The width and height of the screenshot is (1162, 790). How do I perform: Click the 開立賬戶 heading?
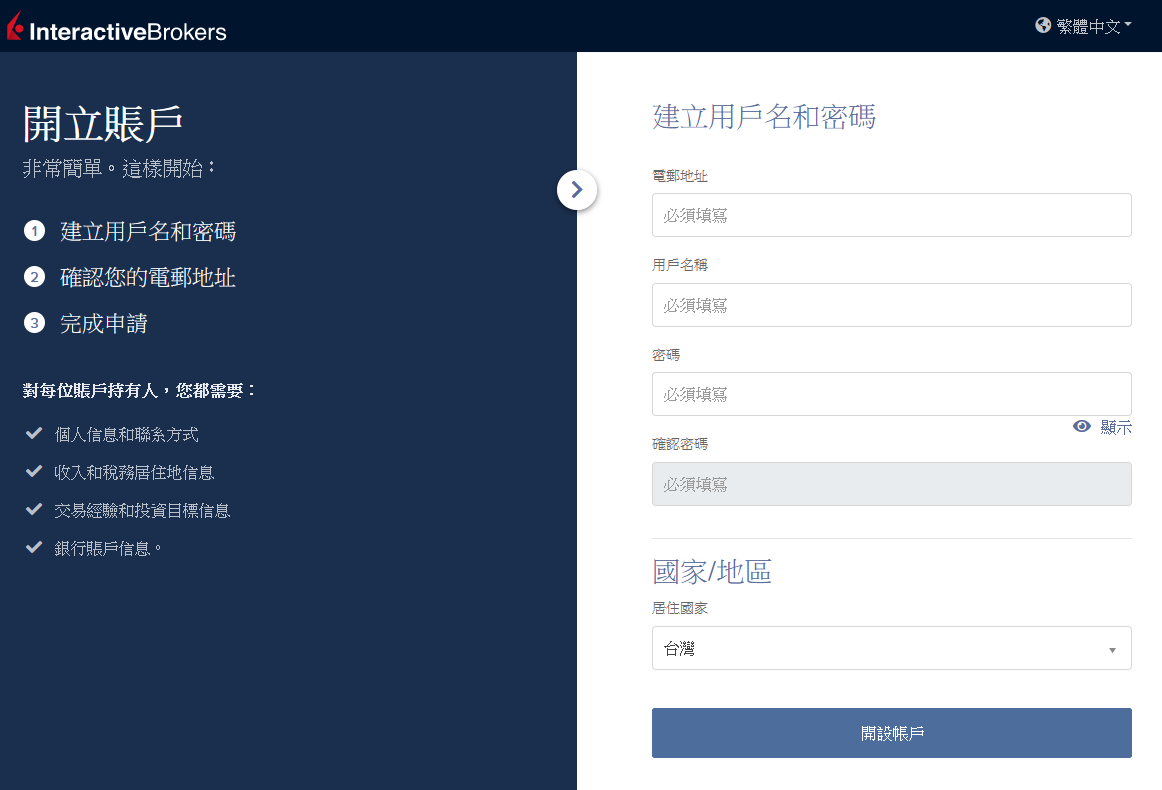[102, 124]
